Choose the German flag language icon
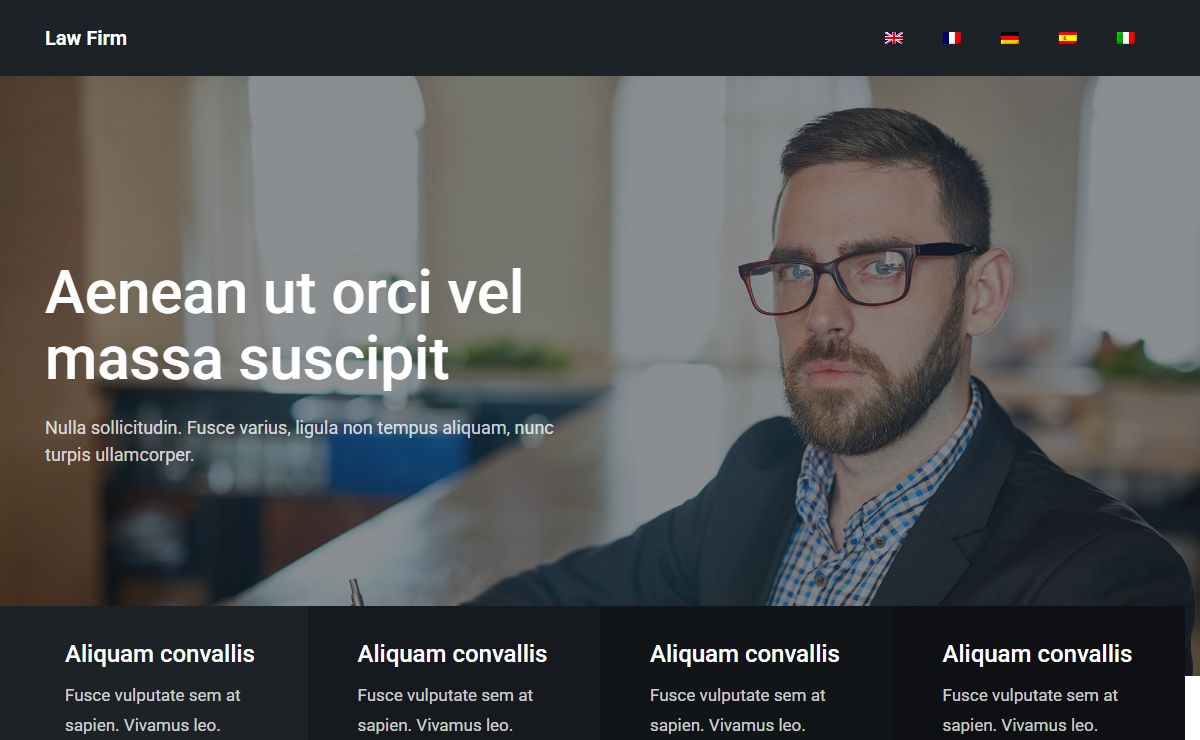The height and width of the screenshot is (740, 1200). [1010, 38]
